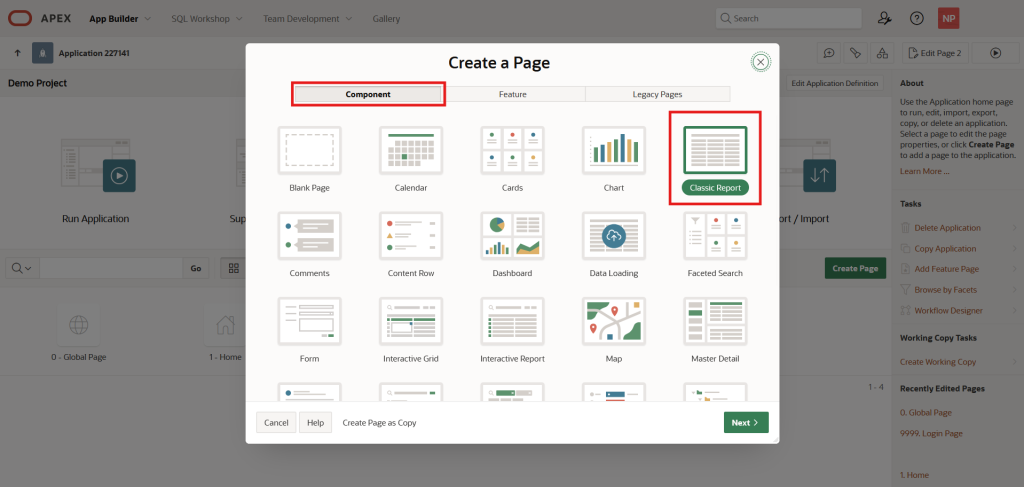1024x487 pixels.
Task: Click Cancel in the dialog
Action: (x=276, y=422)
